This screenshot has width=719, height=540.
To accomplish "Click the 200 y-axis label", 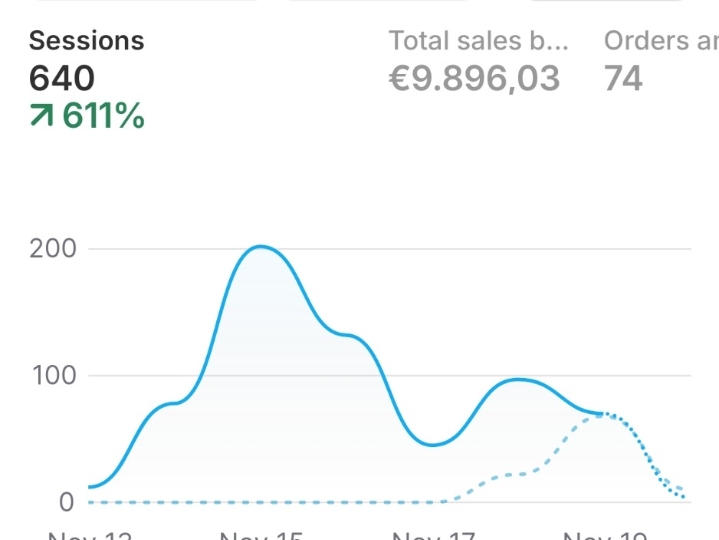I will pos(53,249).
